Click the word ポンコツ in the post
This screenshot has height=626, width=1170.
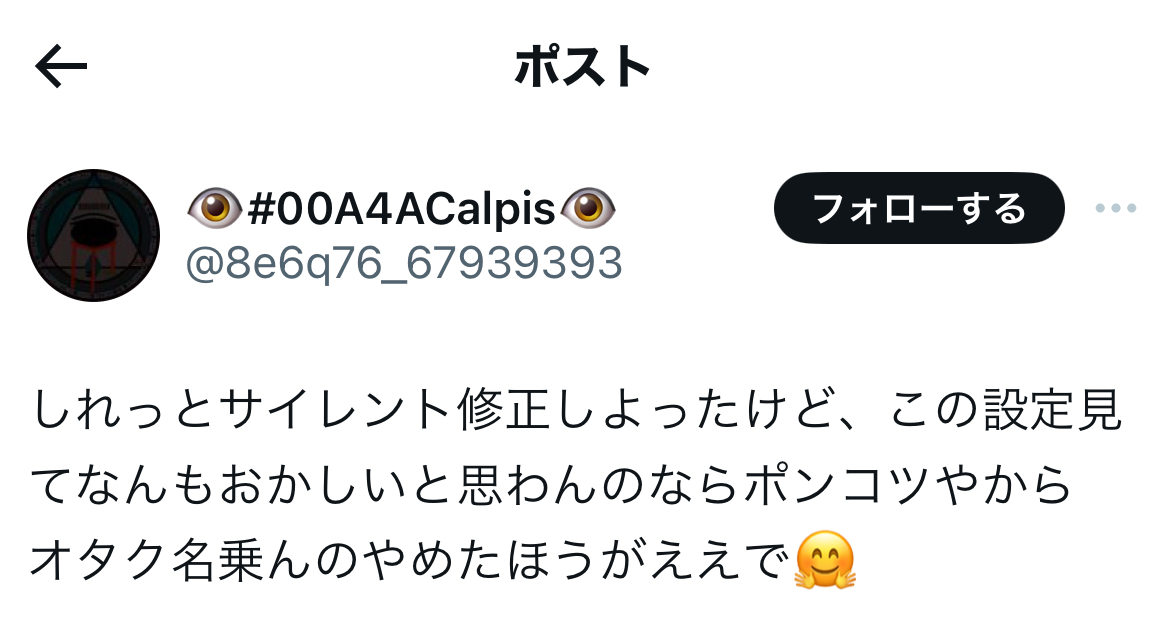pyautogui.click(x=834, y=485)
